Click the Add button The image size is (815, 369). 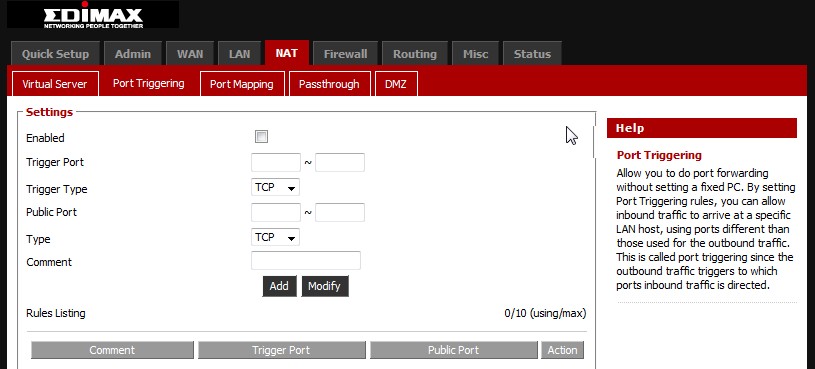(279, 286)
